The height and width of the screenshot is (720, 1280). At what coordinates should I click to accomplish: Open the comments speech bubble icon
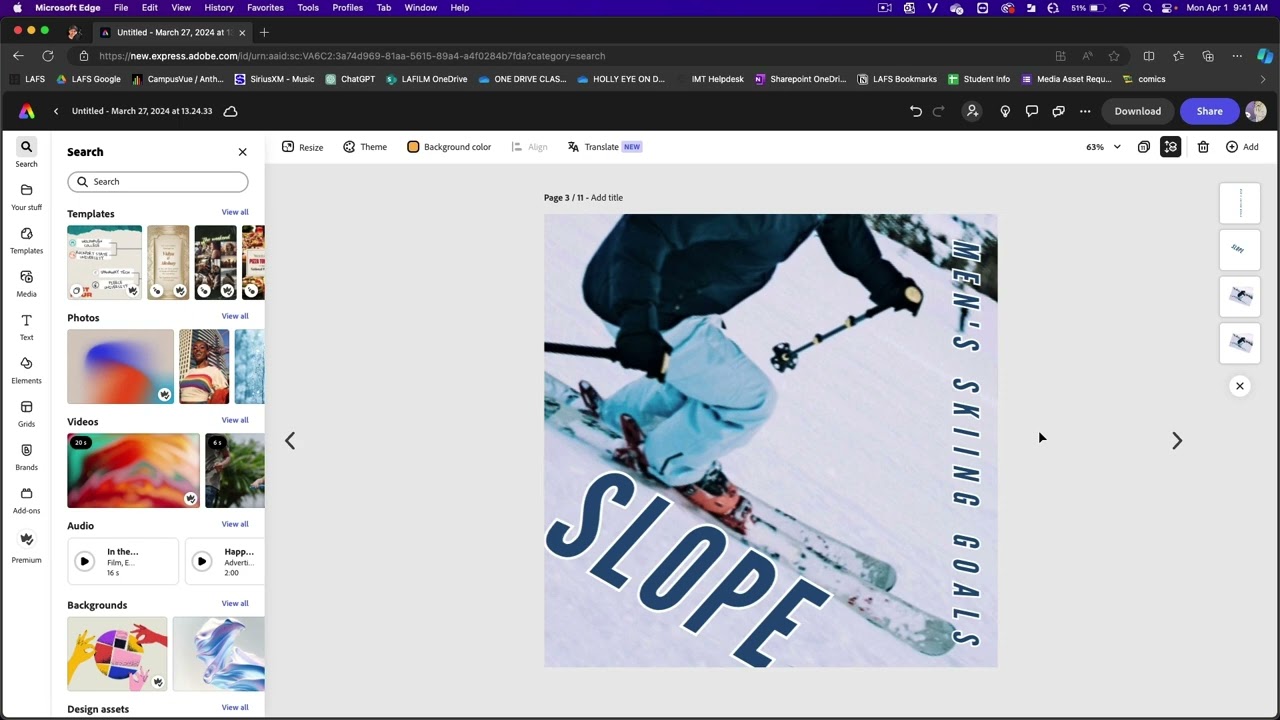pyautogui.click(x=1032, y=111)
